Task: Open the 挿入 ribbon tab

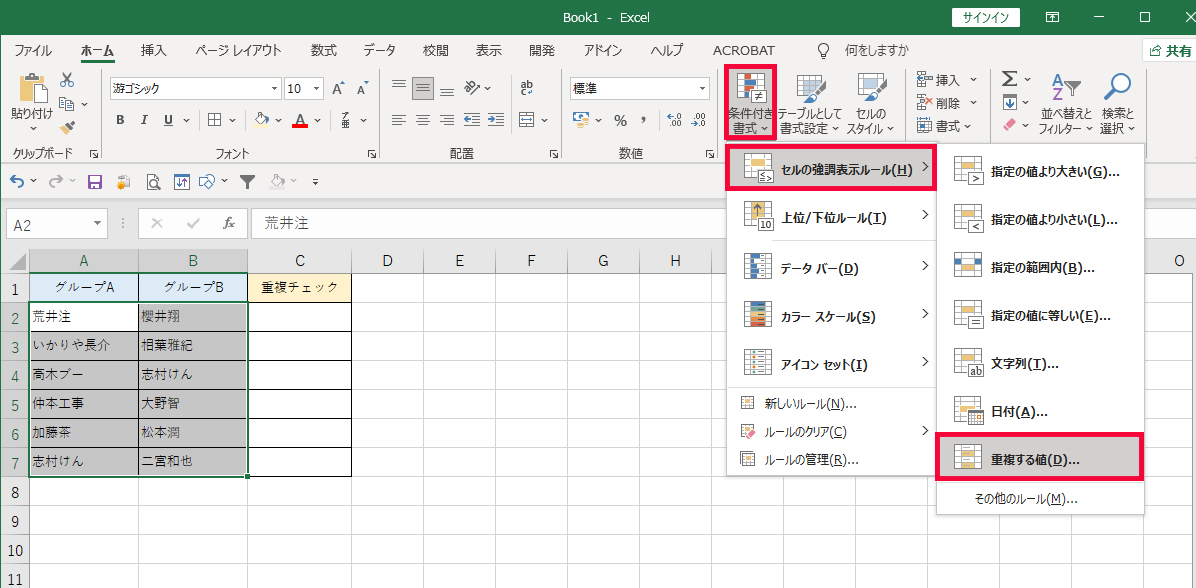Action: 153,50
